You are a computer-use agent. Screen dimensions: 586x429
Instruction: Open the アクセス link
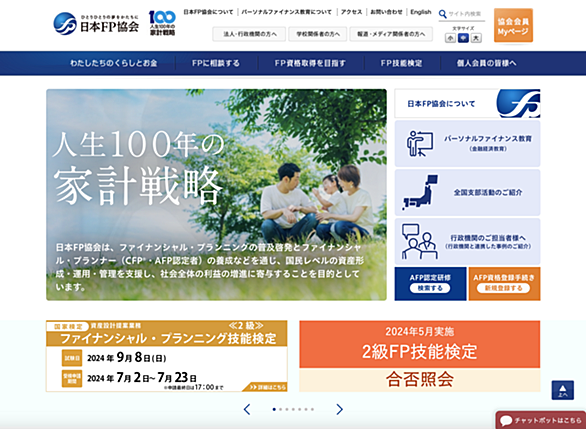[351, 12]
